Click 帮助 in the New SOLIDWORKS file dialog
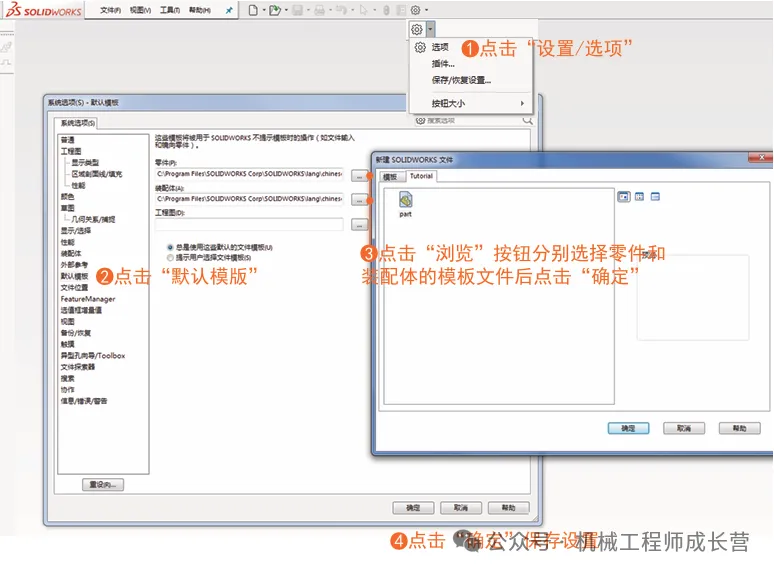This screenshot has width=774, height=572. [x=739, y=428]
